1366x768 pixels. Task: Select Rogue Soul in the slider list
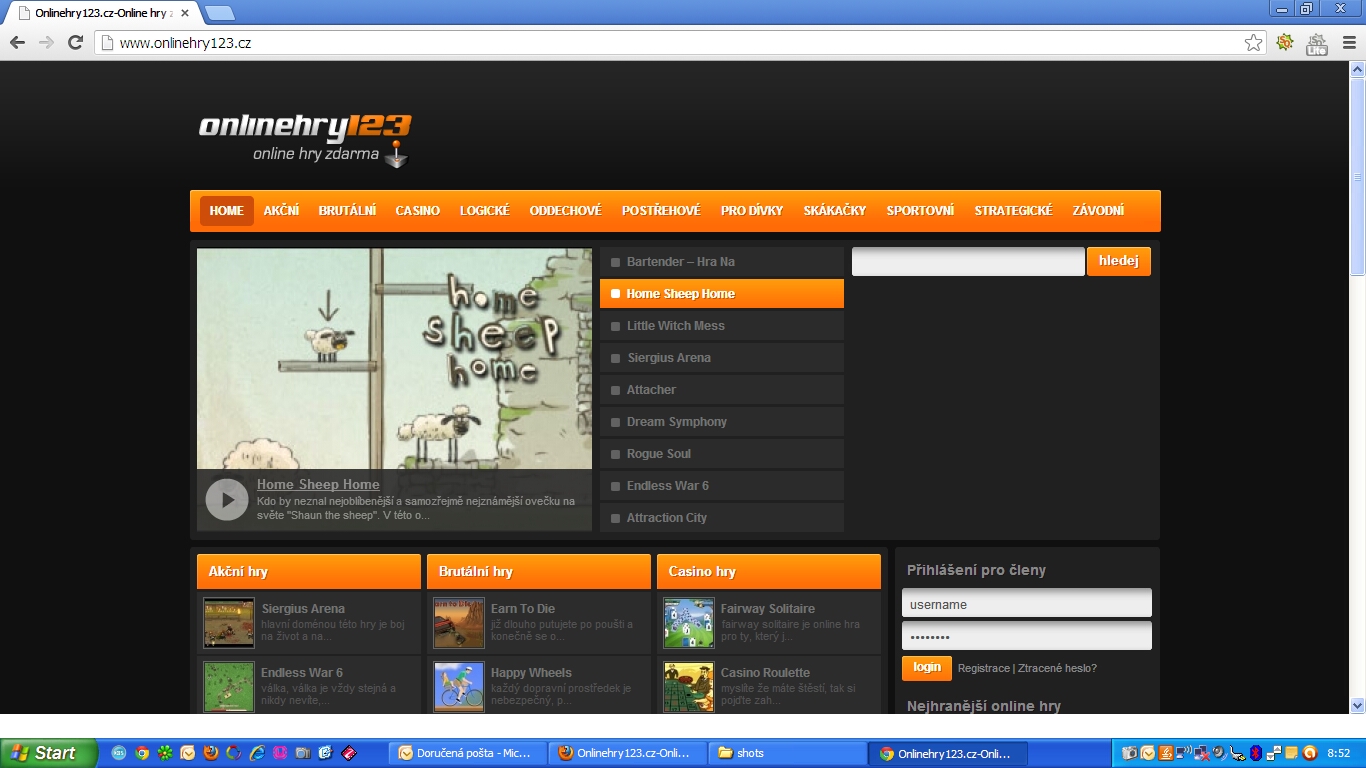click(722, 454)
